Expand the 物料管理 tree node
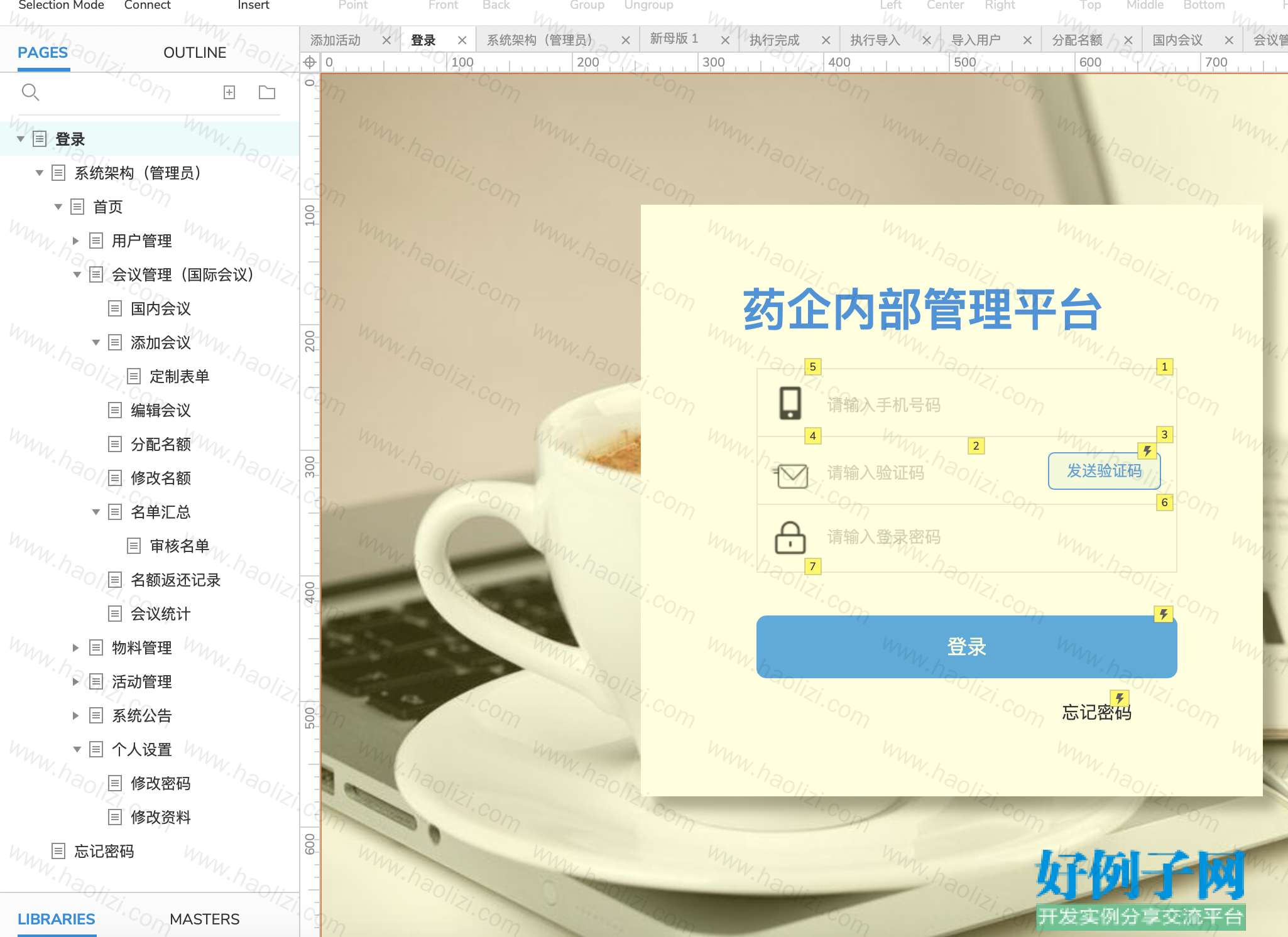Image resolution: width=1288 pixels, height=937 pixels. pyautogui.click(x=76, y=647)
